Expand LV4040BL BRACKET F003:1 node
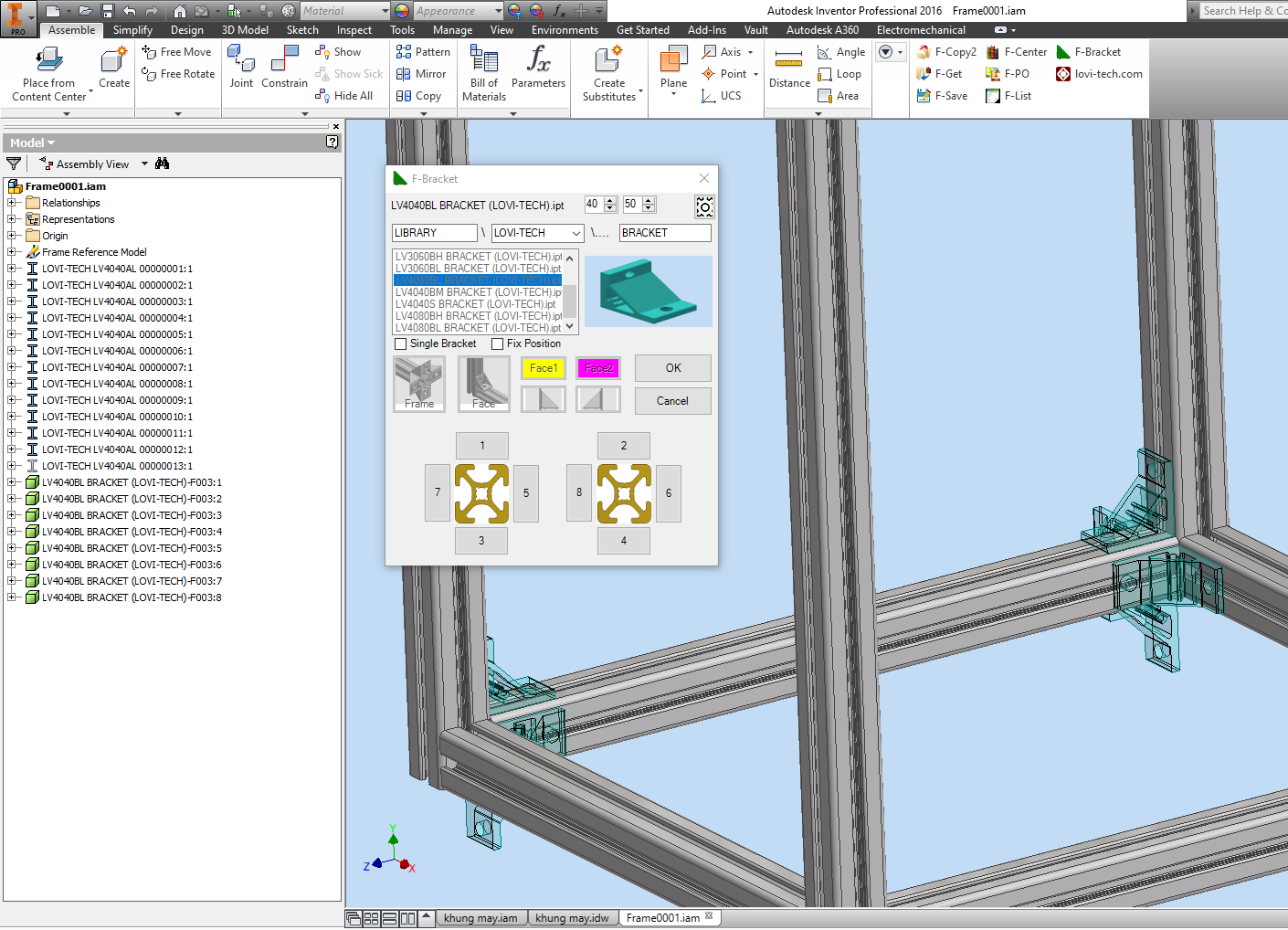The image size is (1288, 930). click(13, 482)
